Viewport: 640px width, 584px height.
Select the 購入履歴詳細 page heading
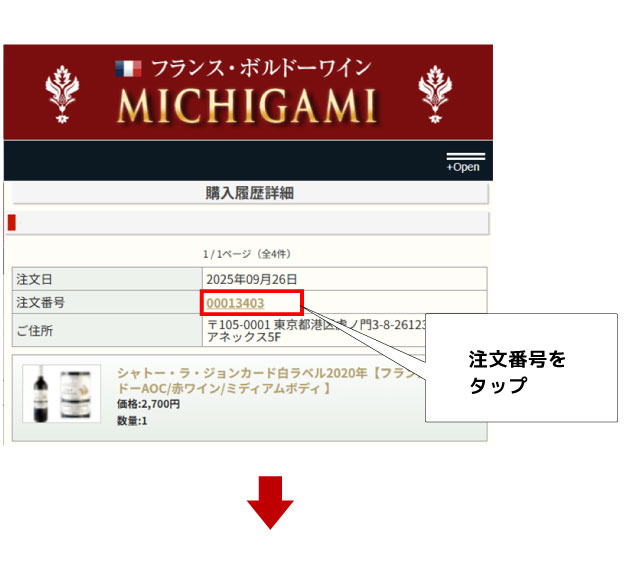coord(250,193)
